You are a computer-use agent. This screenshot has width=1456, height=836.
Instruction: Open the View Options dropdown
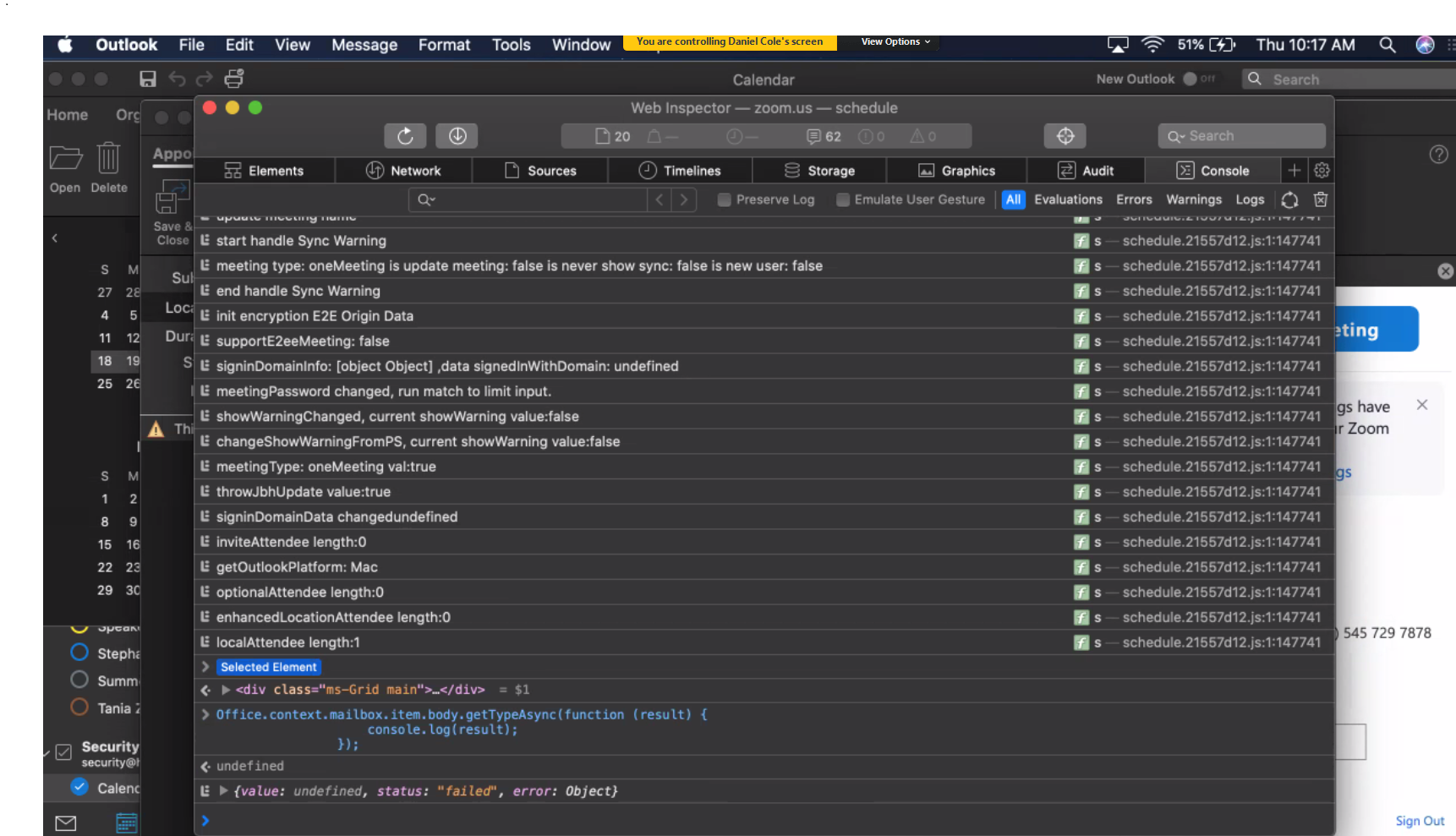pos(889,41)
